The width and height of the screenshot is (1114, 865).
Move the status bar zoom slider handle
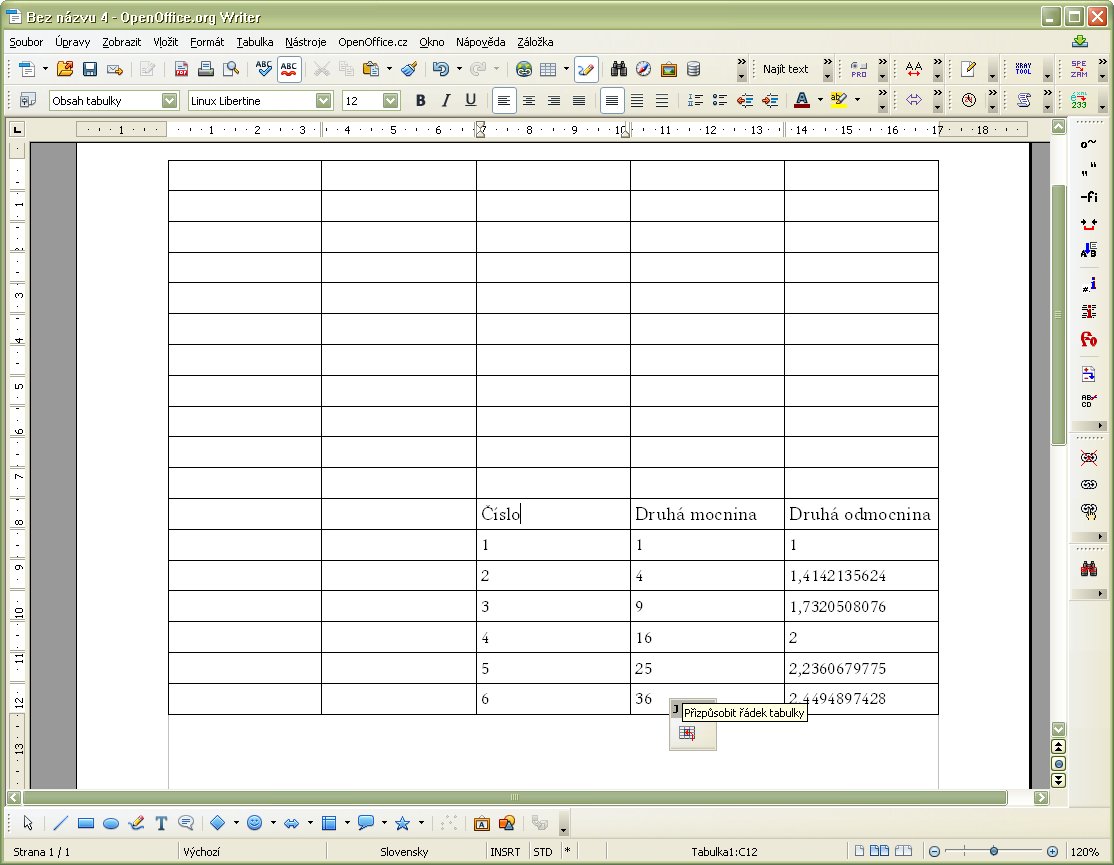tap(994, 851)
